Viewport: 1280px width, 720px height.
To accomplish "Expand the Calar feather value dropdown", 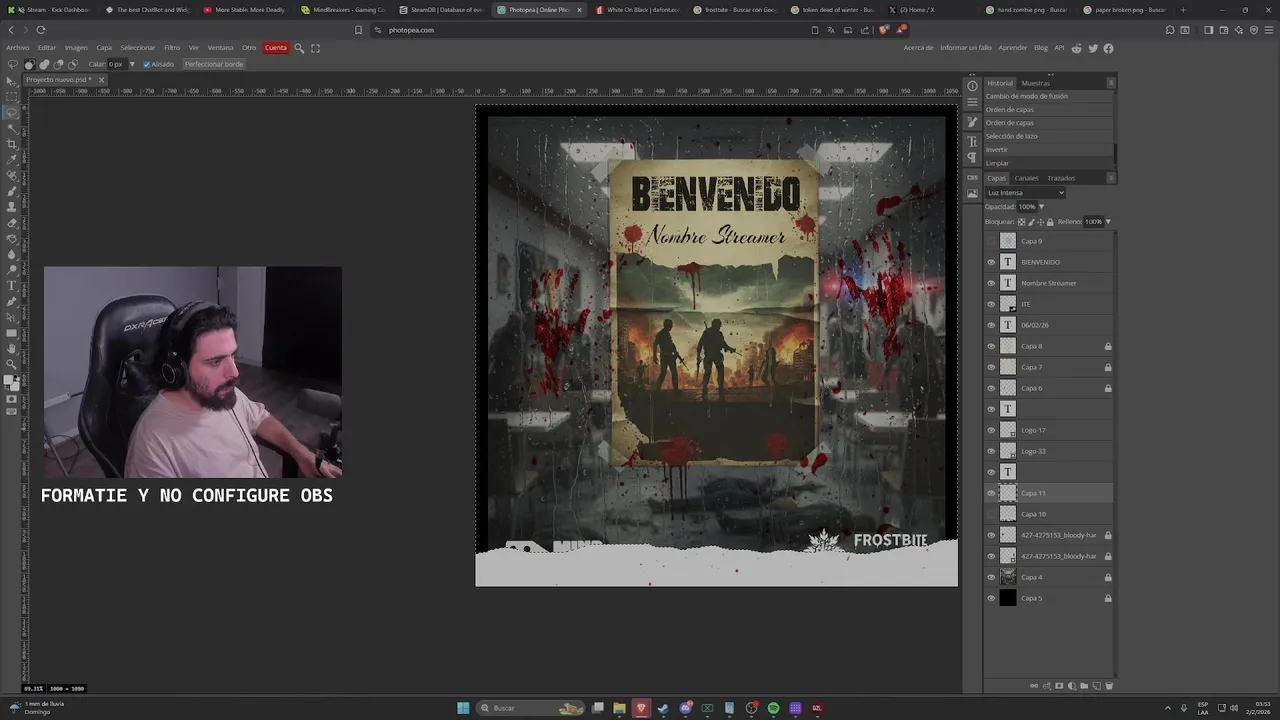I will click(x=132, y=64).
